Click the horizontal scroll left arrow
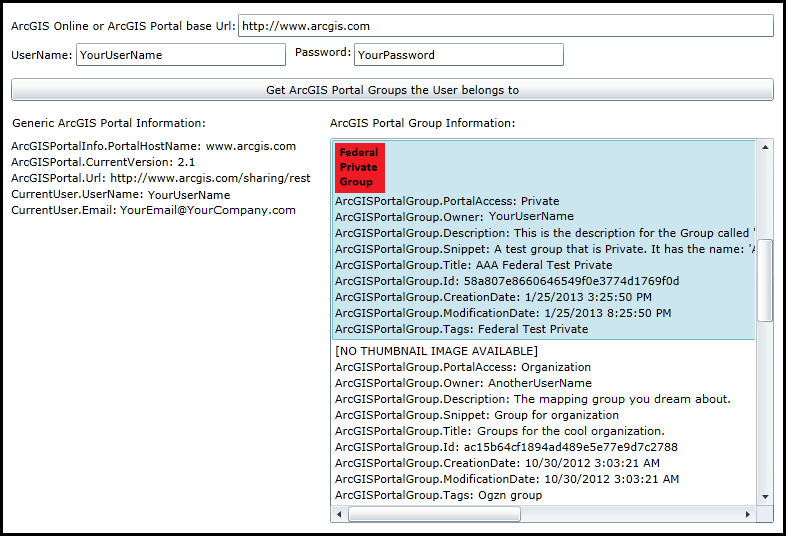 tap(339, 514)
